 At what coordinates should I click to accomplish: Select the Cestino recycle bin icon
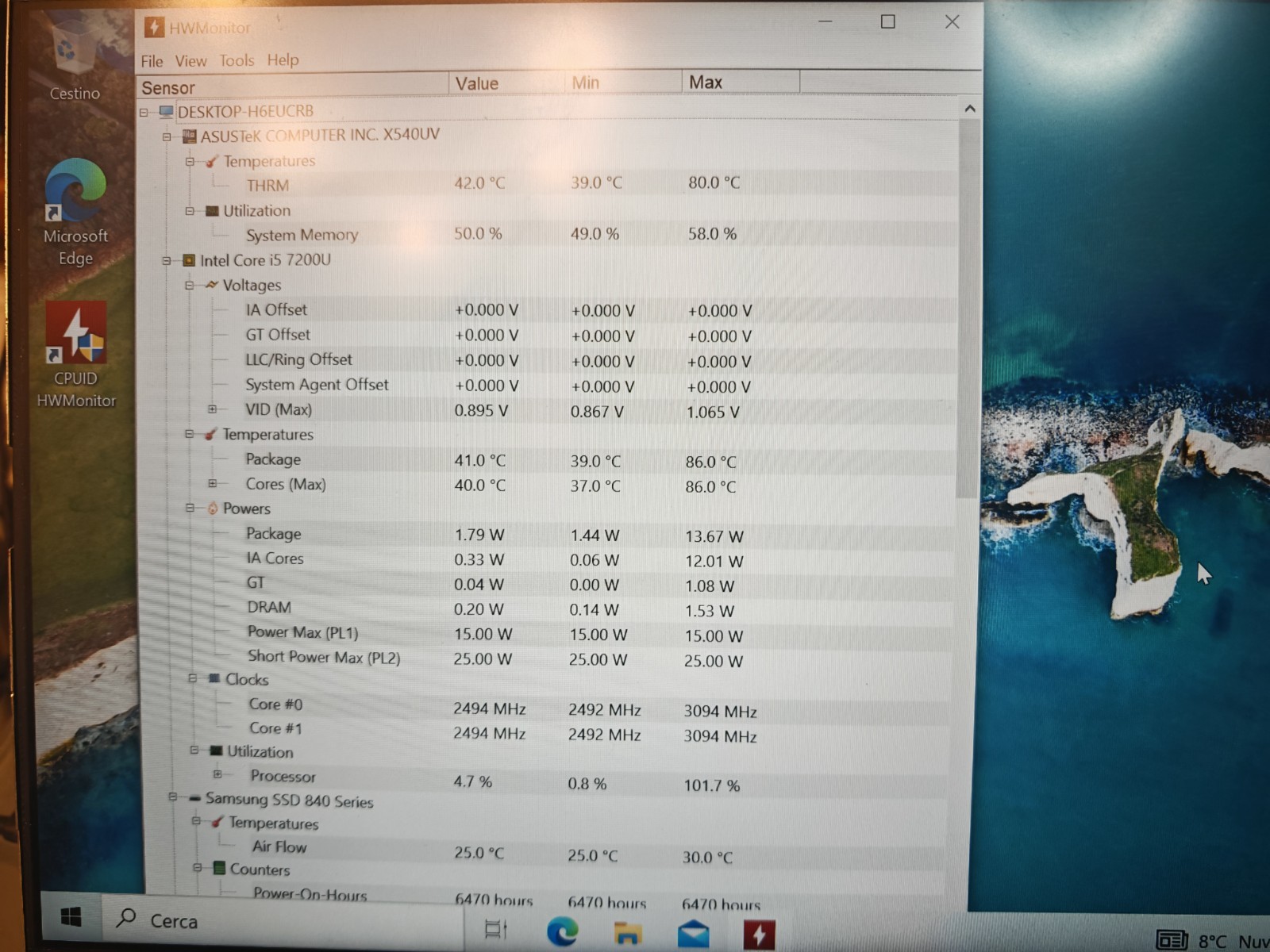click(74, 59)
